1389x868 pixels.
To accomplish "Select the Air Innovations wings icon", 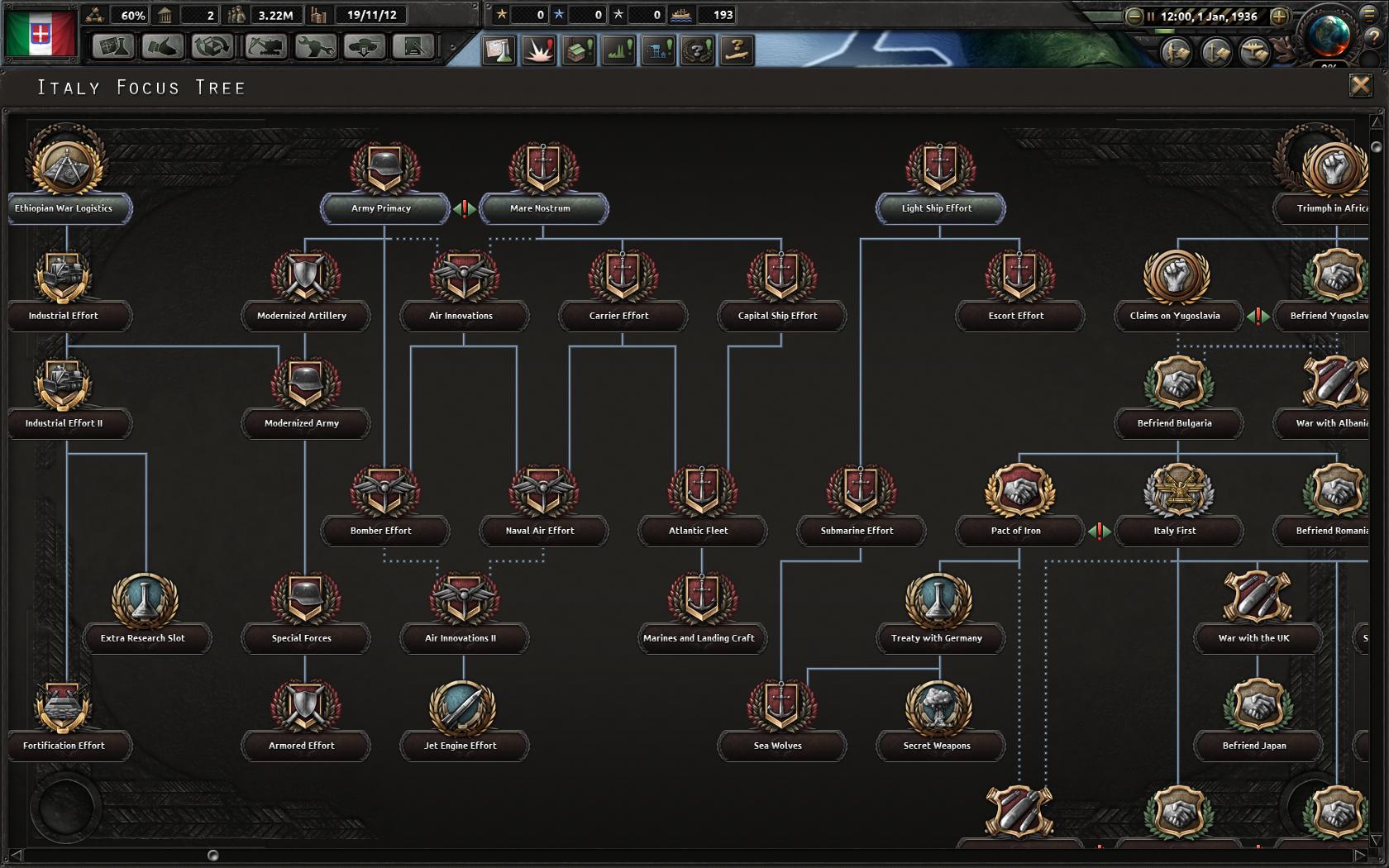I will [464, 275].
